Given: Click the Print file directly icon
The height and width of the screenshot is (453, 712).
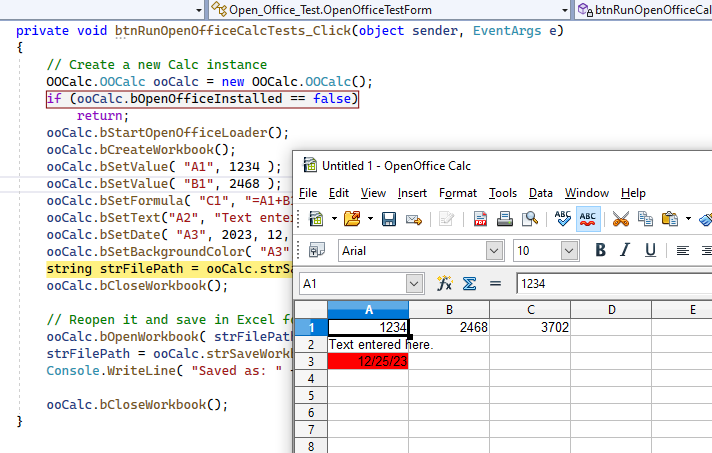Looking at the screenshot, I should pos(504,219).
